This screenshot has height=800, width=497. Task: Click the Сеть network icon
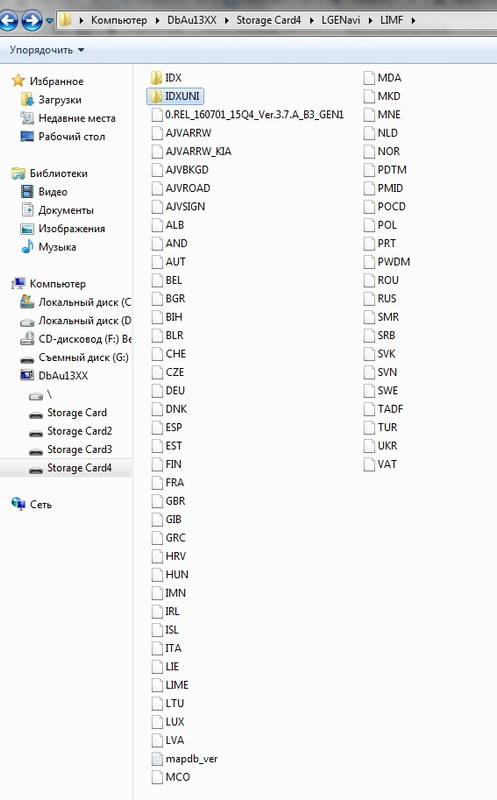click(x=18, y=504)
